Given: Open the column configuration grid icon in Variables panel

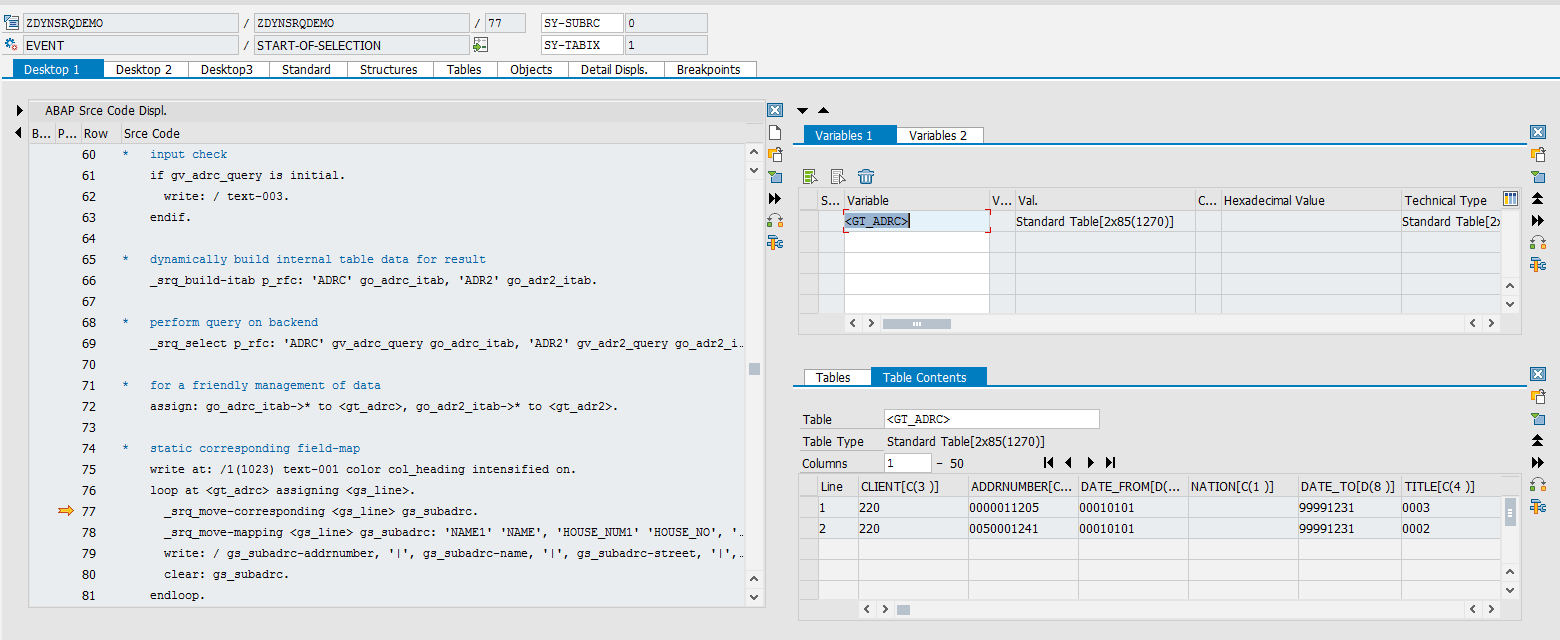Looking at the screenshot, I should pos(1510,199).
